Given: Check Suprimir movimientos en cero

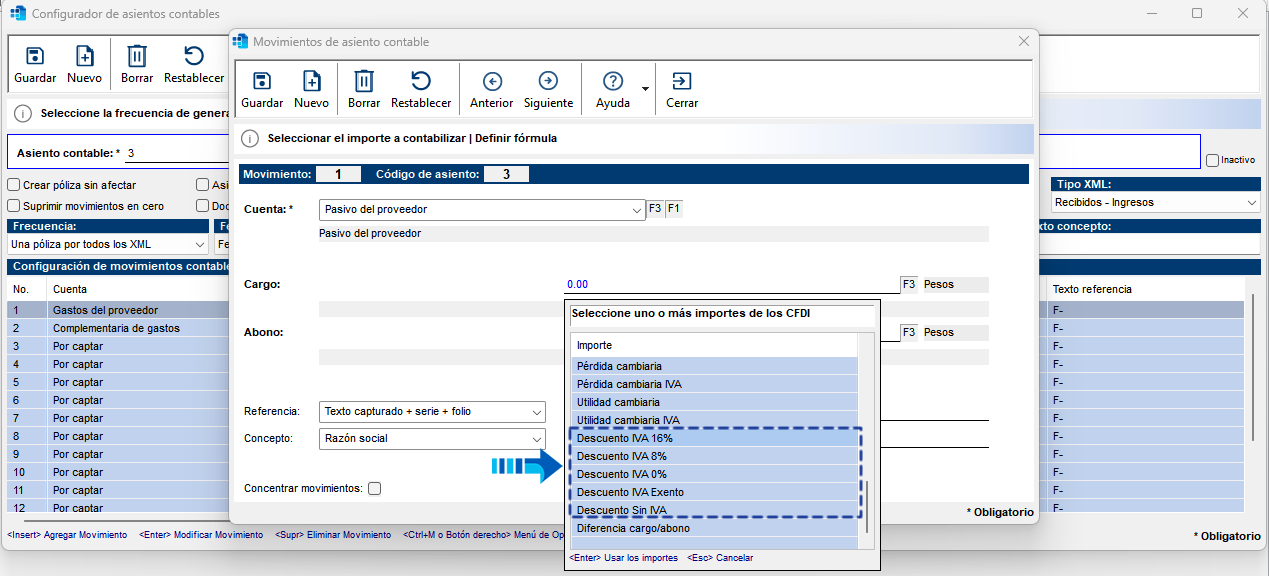Looking at the screenshot, I should tap(14, 206).
